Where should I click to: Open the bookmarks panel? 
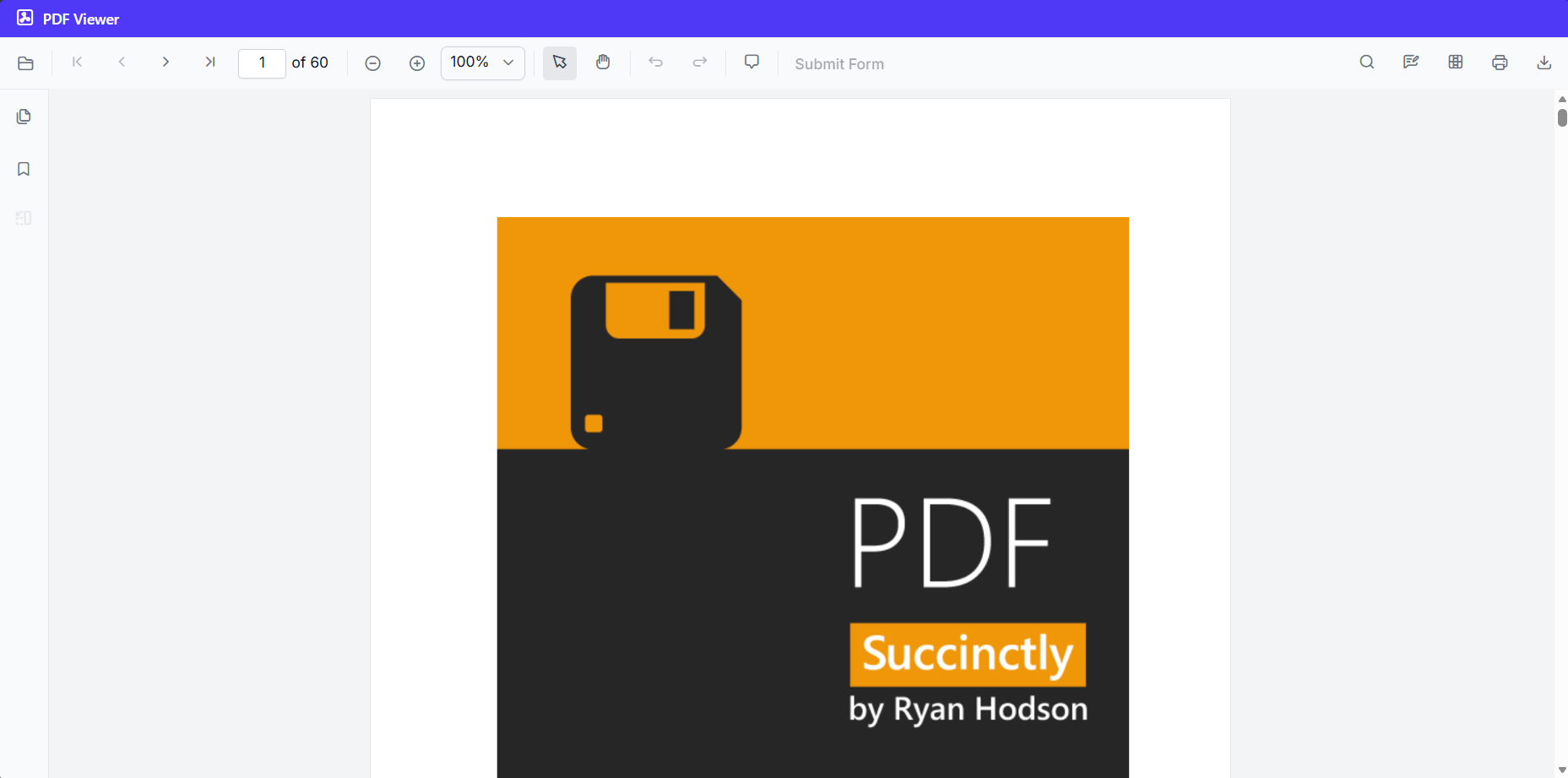click(24, 169)
